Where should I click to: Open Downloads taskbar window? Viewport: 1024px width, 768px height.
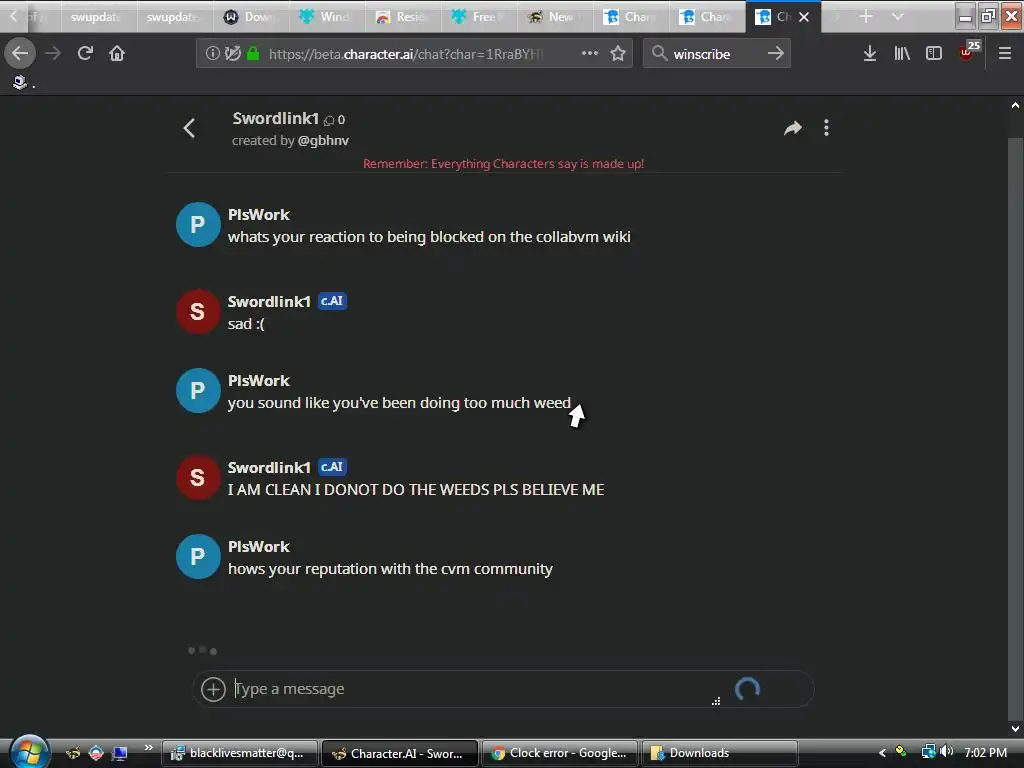(720, 753)
